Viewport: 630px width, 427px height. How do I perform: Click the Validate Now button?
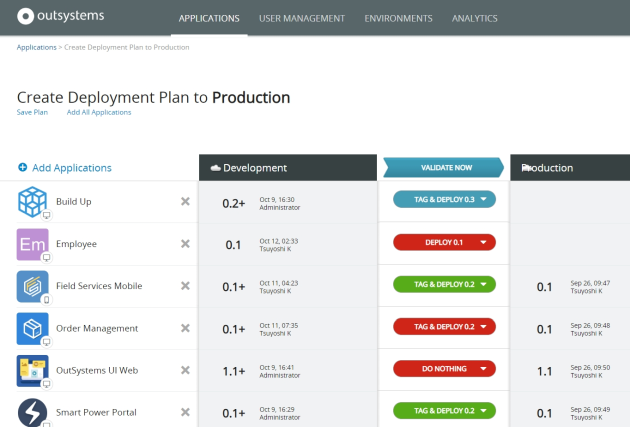point(444,168)
